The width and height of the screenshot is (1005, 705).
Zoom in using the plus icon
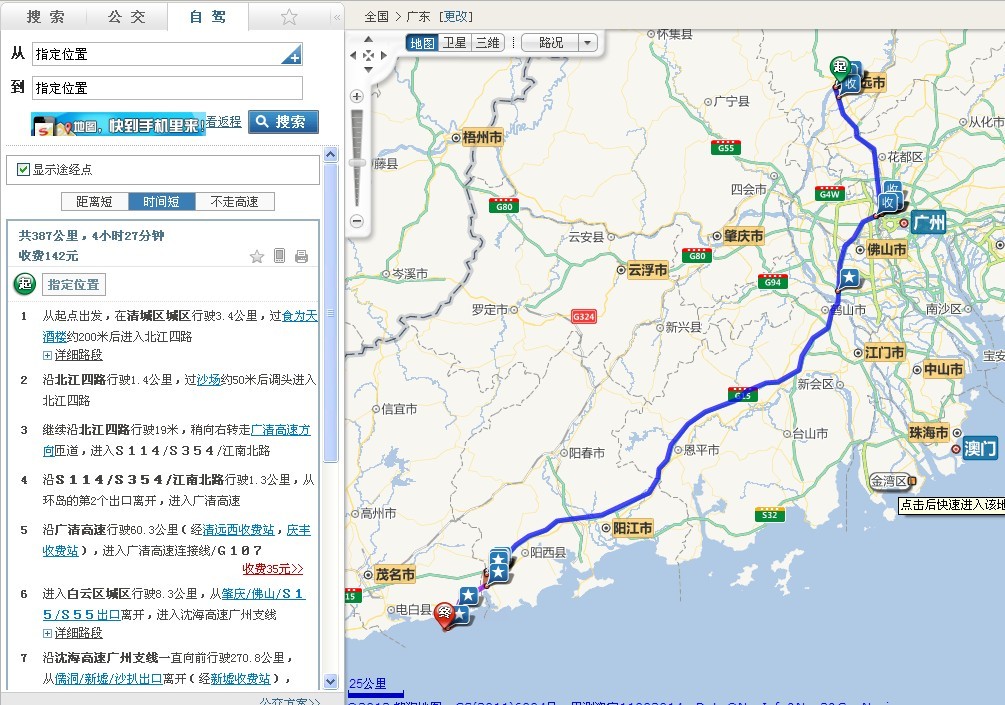tap(356, 97)
